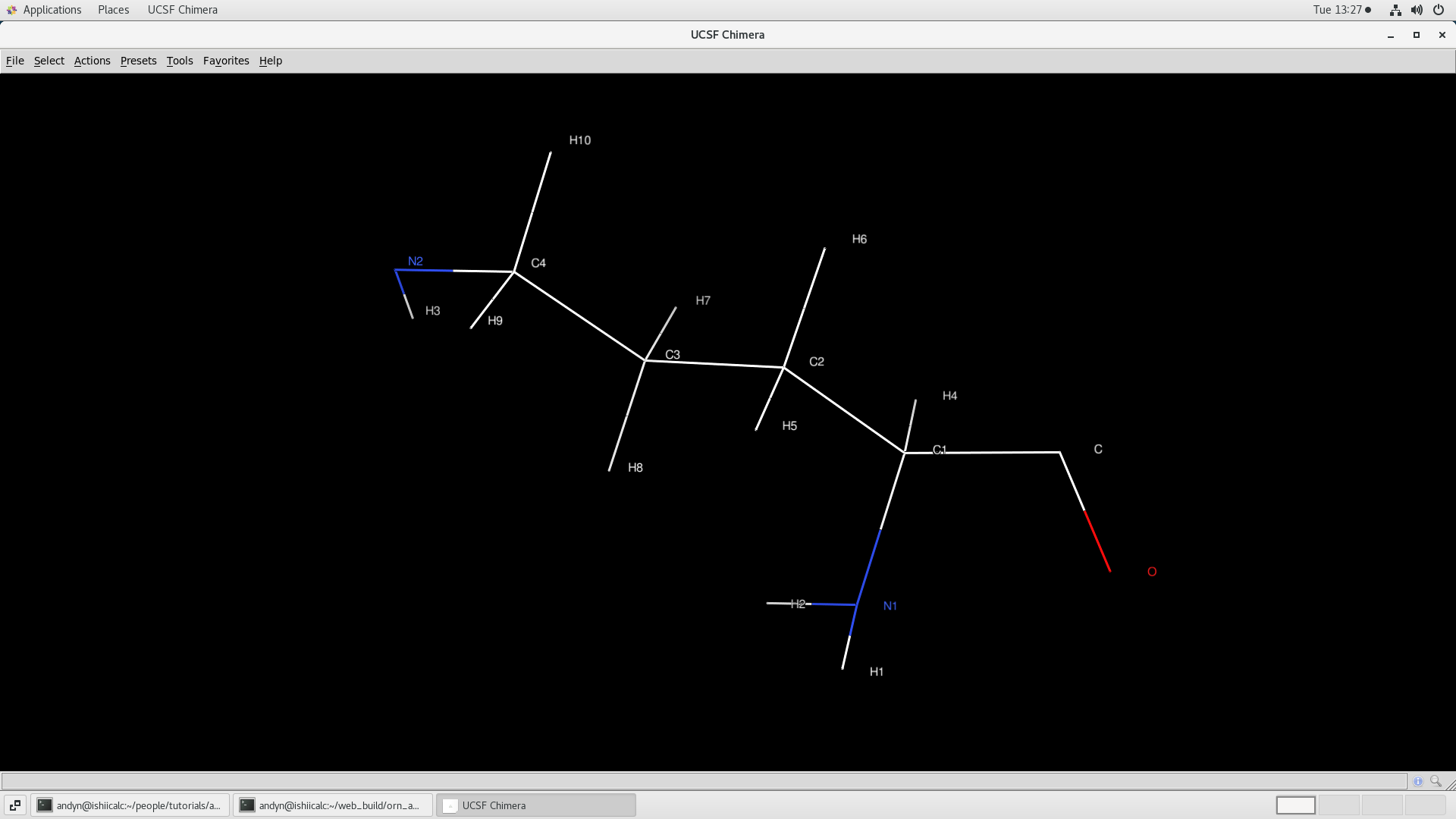Open the Places menu in top bar

114,10
